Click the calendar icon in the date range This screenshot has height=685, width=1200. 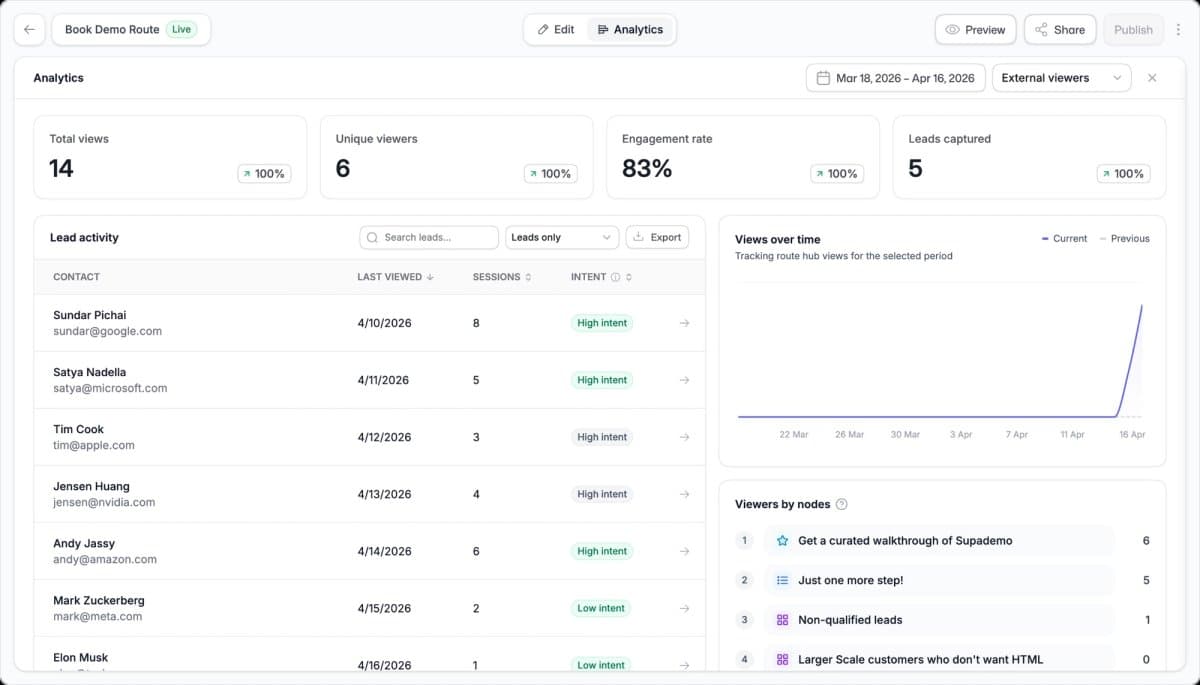coord(823,78)
